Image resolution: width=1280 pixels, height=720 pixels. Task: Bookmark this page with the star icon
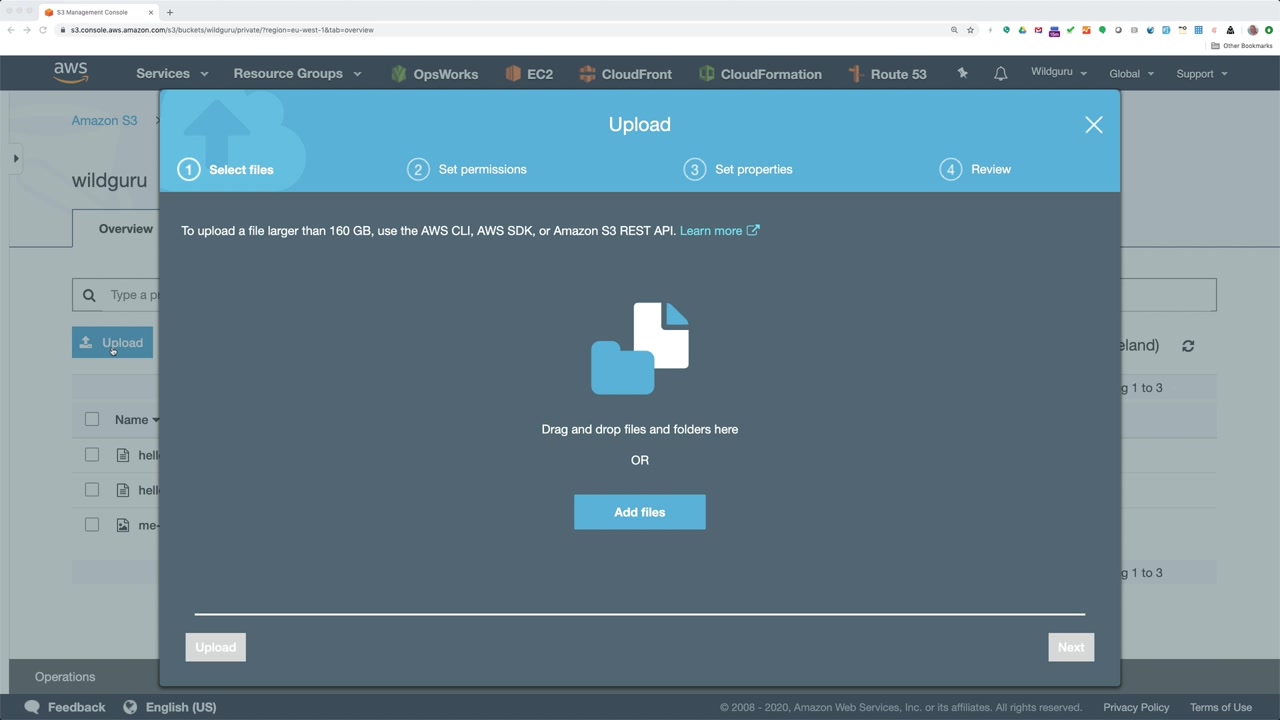pyautogui.click(x=970, y=30)
